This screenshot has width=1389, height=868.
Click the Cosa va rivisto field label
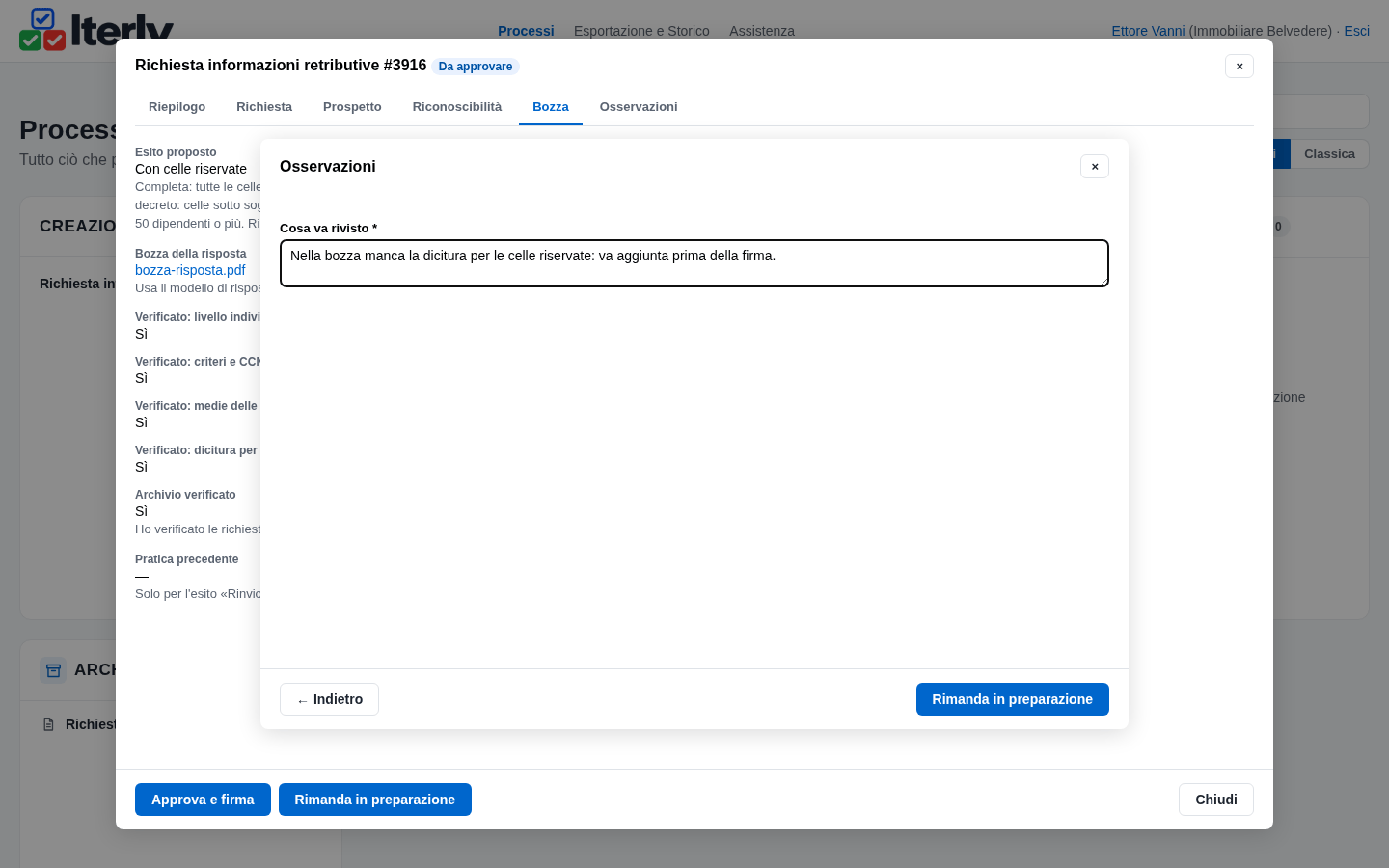coord(328,229)
